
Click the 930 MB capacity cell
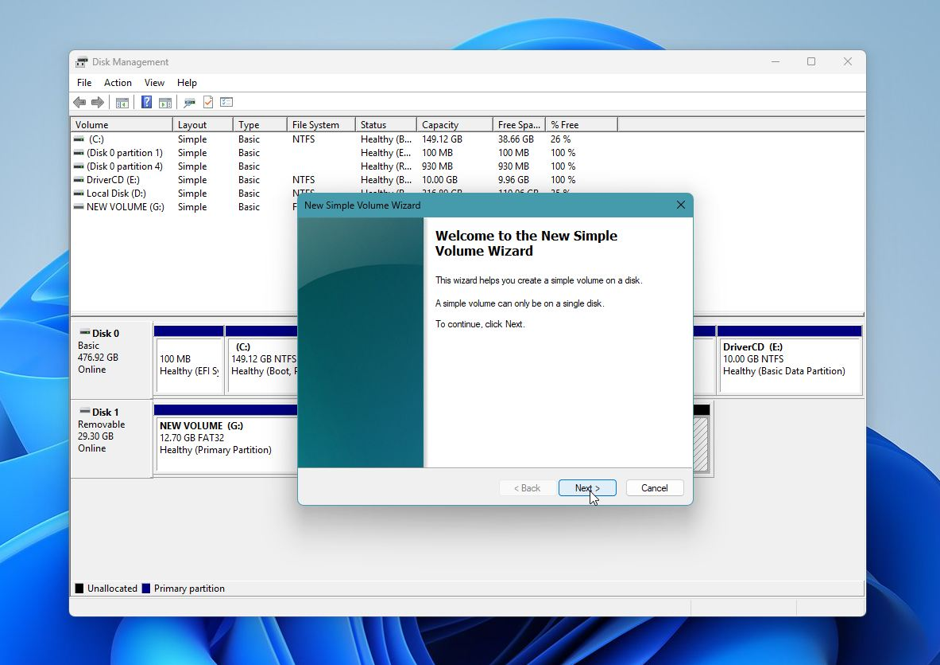[437, 166]
